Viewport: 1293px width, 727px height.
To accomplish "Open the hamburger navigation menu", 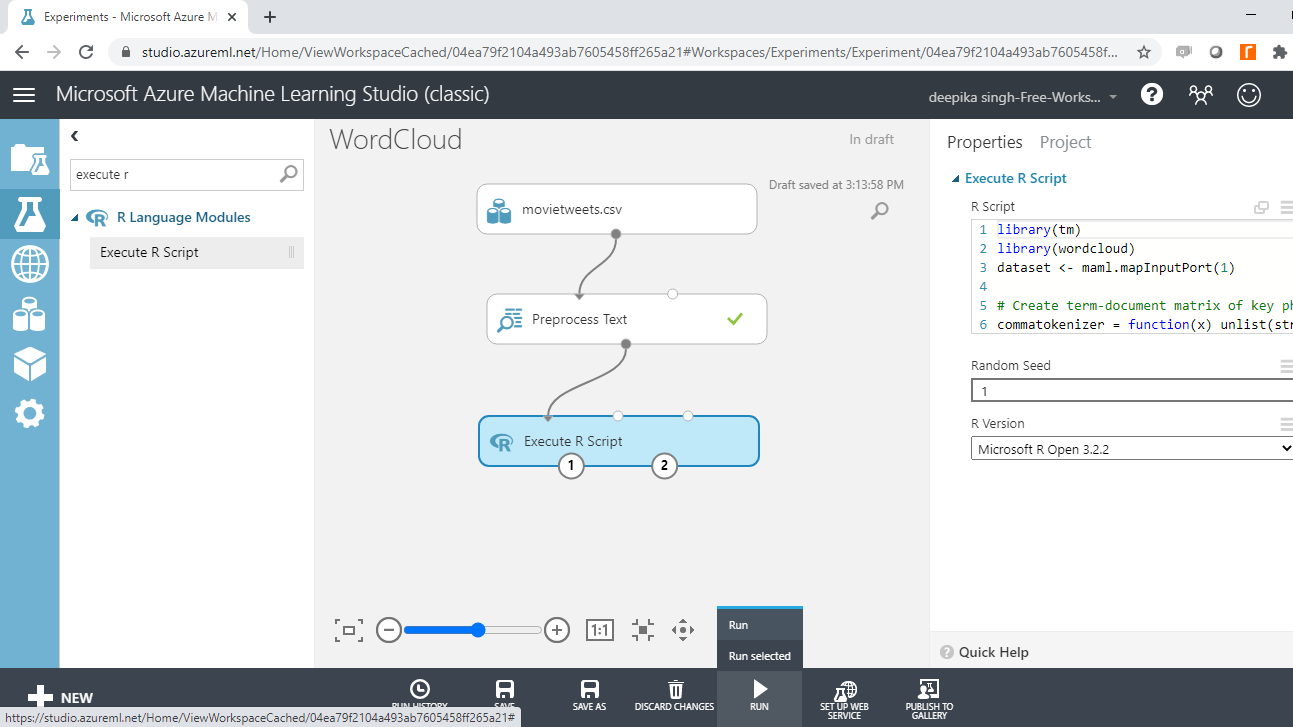I will pyautogui.click(x=24, y=94).
